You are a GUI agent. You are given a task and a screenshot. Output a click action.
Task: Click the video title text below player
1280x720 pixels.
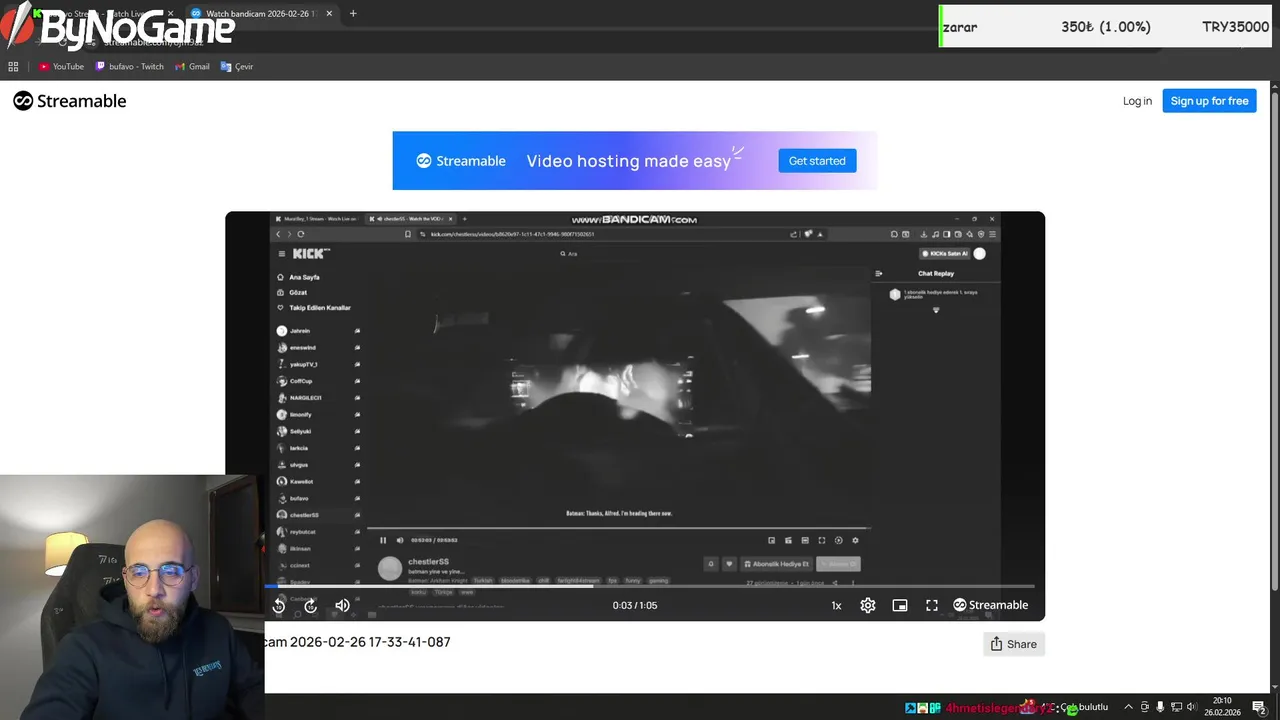coord(358,642)
